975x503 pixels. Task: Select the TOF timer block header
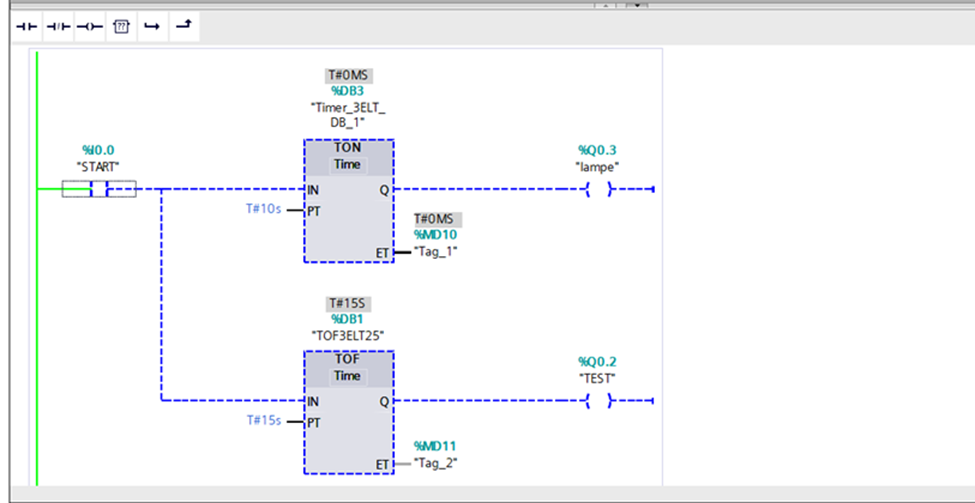point(348,358)
